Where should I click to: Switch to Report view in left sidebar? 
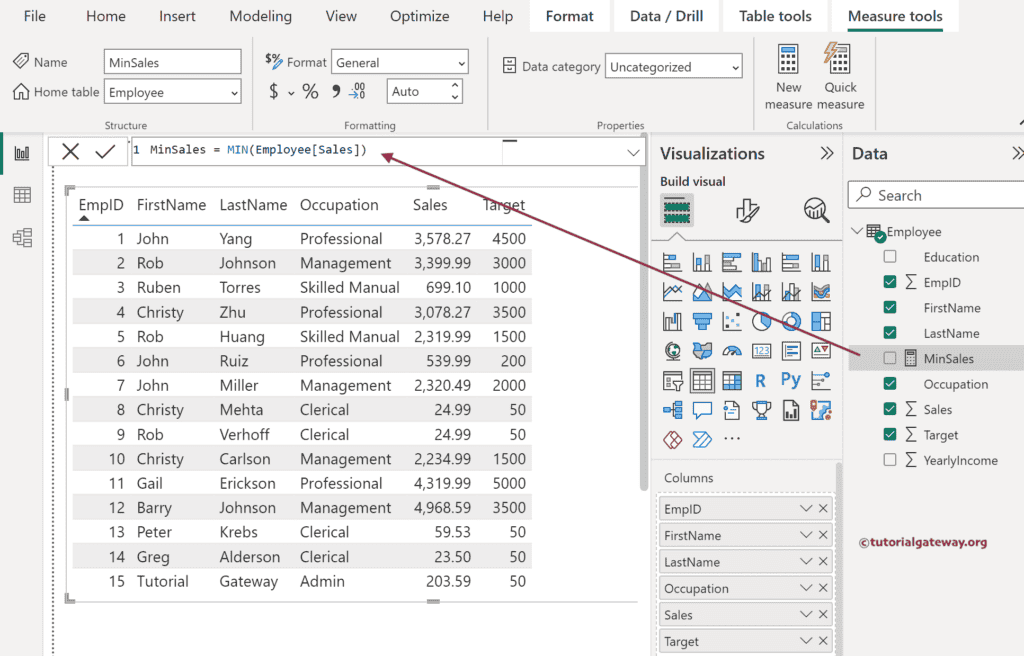pyautogui.click(x=22, y=153)
